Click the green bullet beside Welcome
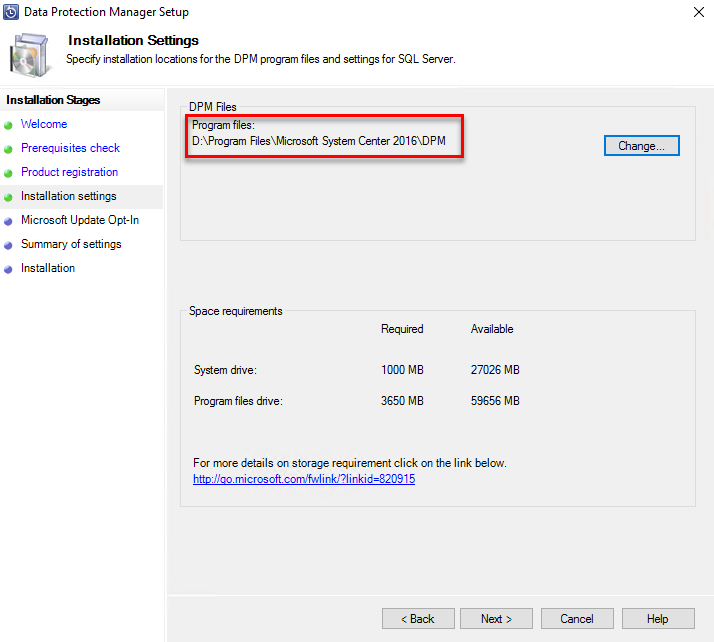This screenshot has height=642, width=714. [x=8, y=125]
